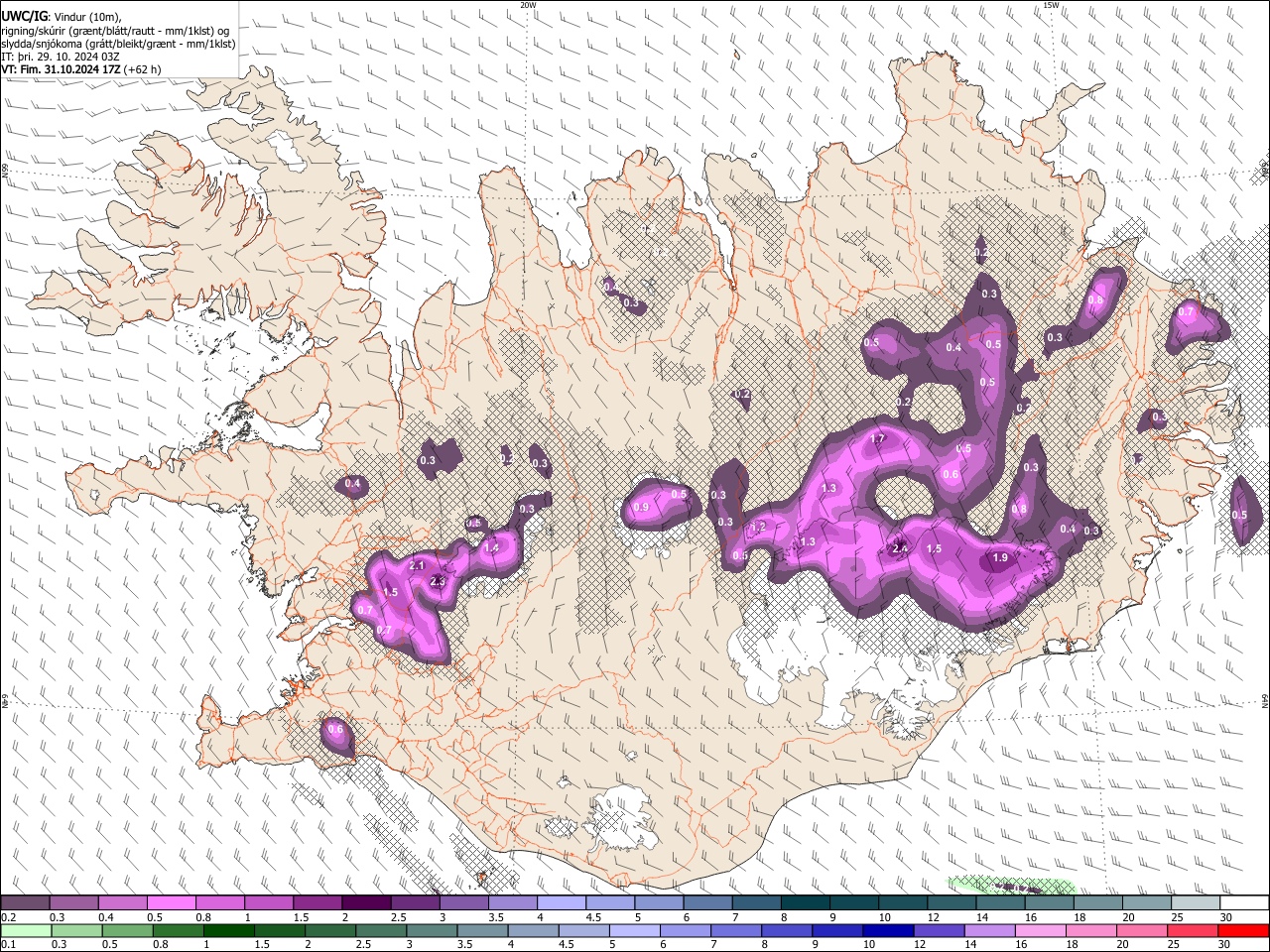The height and width of the screenshot is (952, 1270).
Task: Click the '15W' longitude label at top
Action: click(1051, 5)
